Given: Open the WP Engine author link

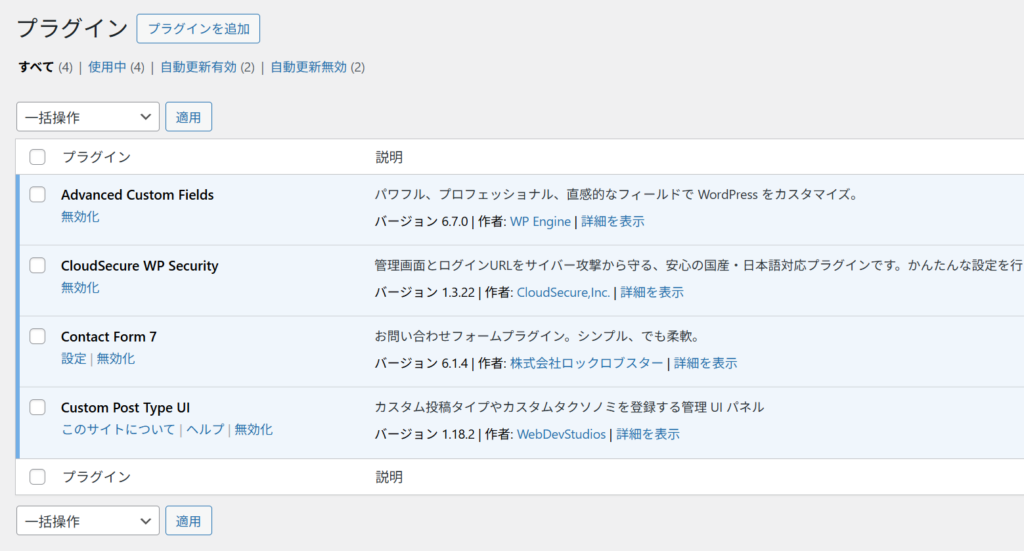Looking at the screenshot, I should 540,222.
